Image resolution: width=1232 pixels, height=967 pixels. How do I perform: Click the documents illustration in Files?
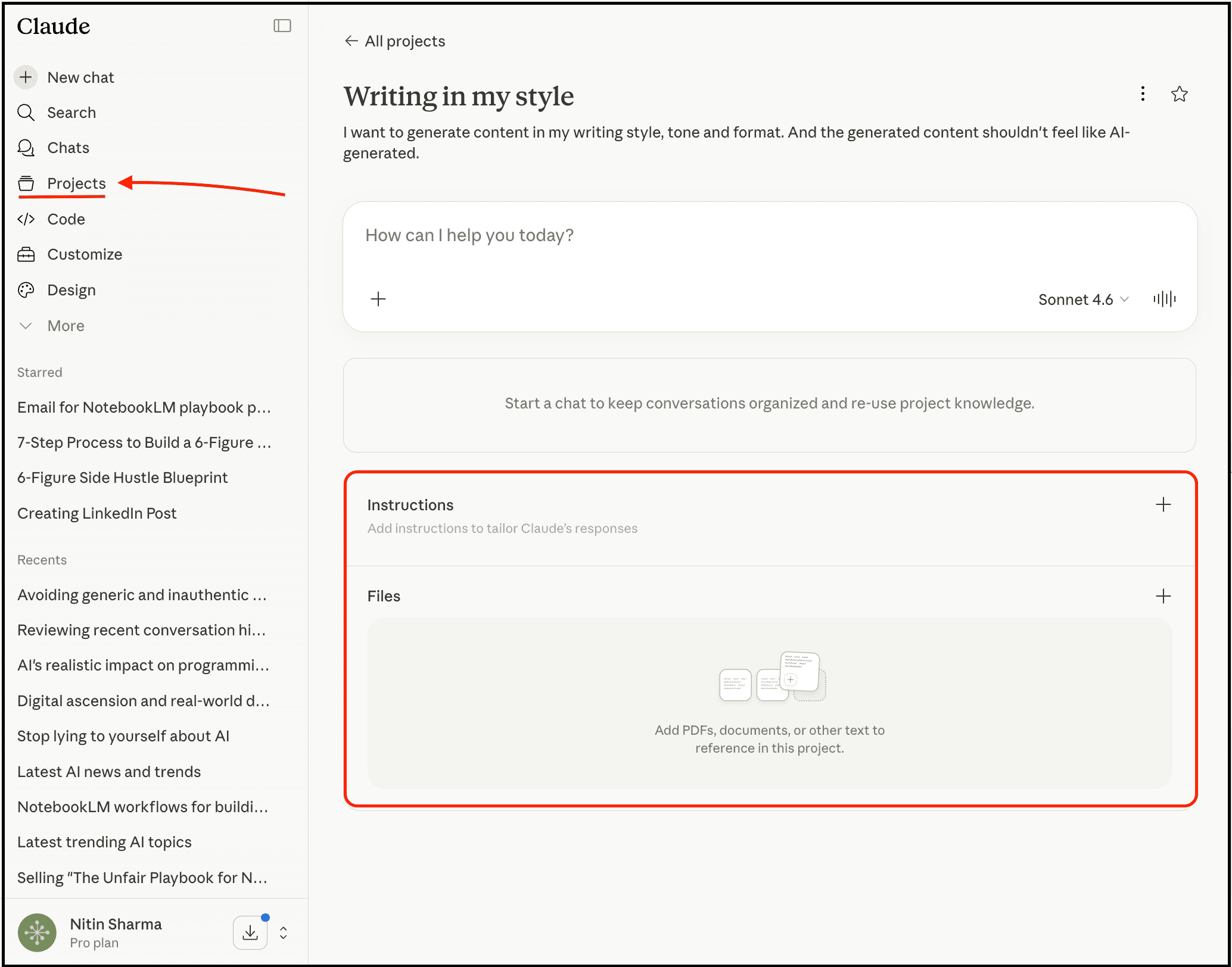click(772, 676)
